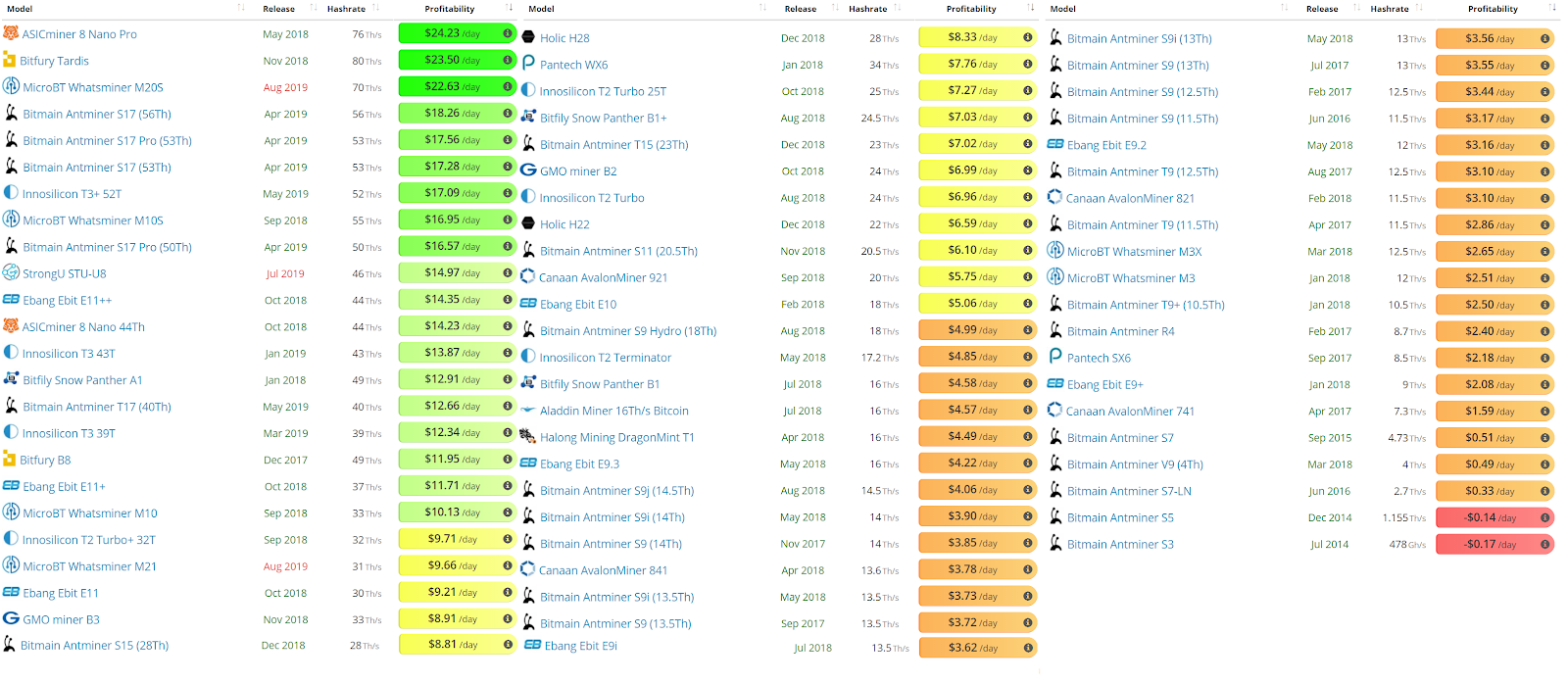The width and height of the screenshot is (1568, 684).
Task: Click the green $22.63/day profitability bar
Action: pyautogui.click(x=457, y=86)
